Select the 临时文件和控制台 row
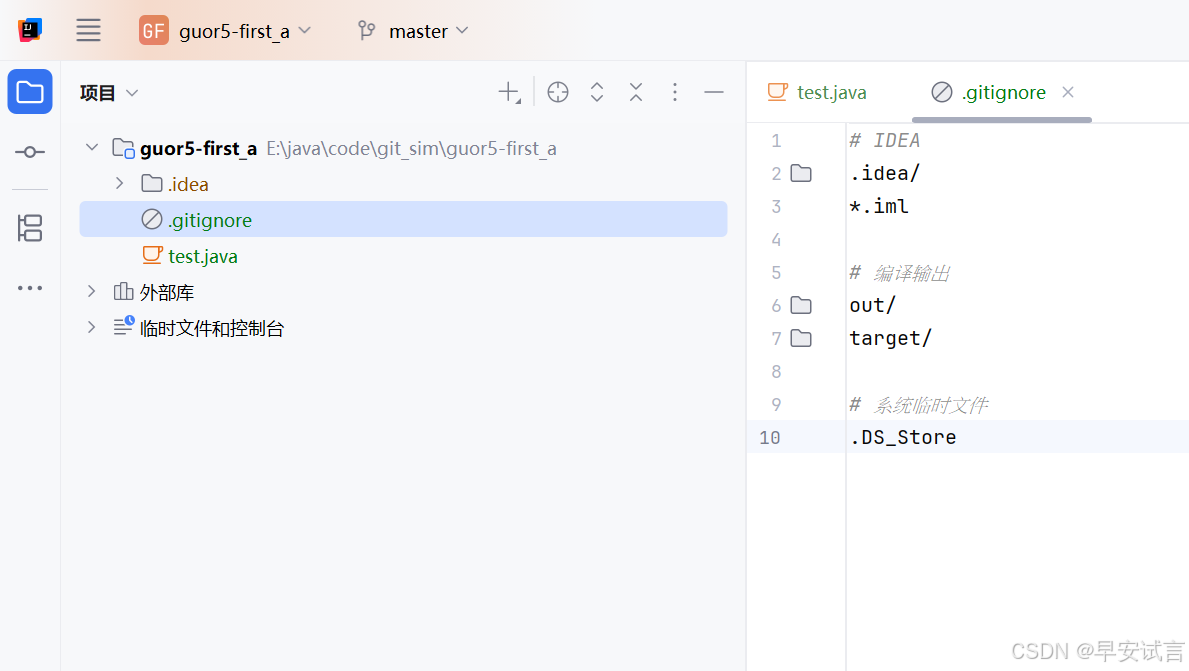 [x=403, y=328]
